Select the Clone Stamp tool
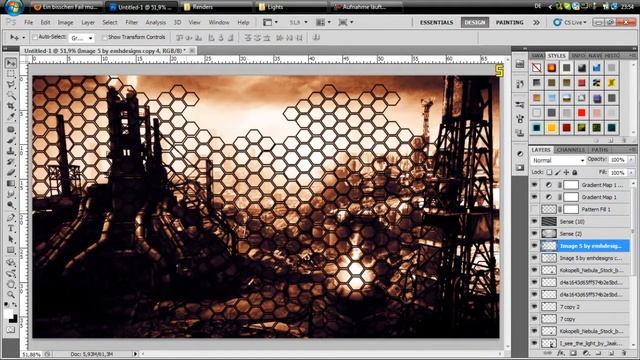This screenshot has height=360, width=640. pos(11,151)
